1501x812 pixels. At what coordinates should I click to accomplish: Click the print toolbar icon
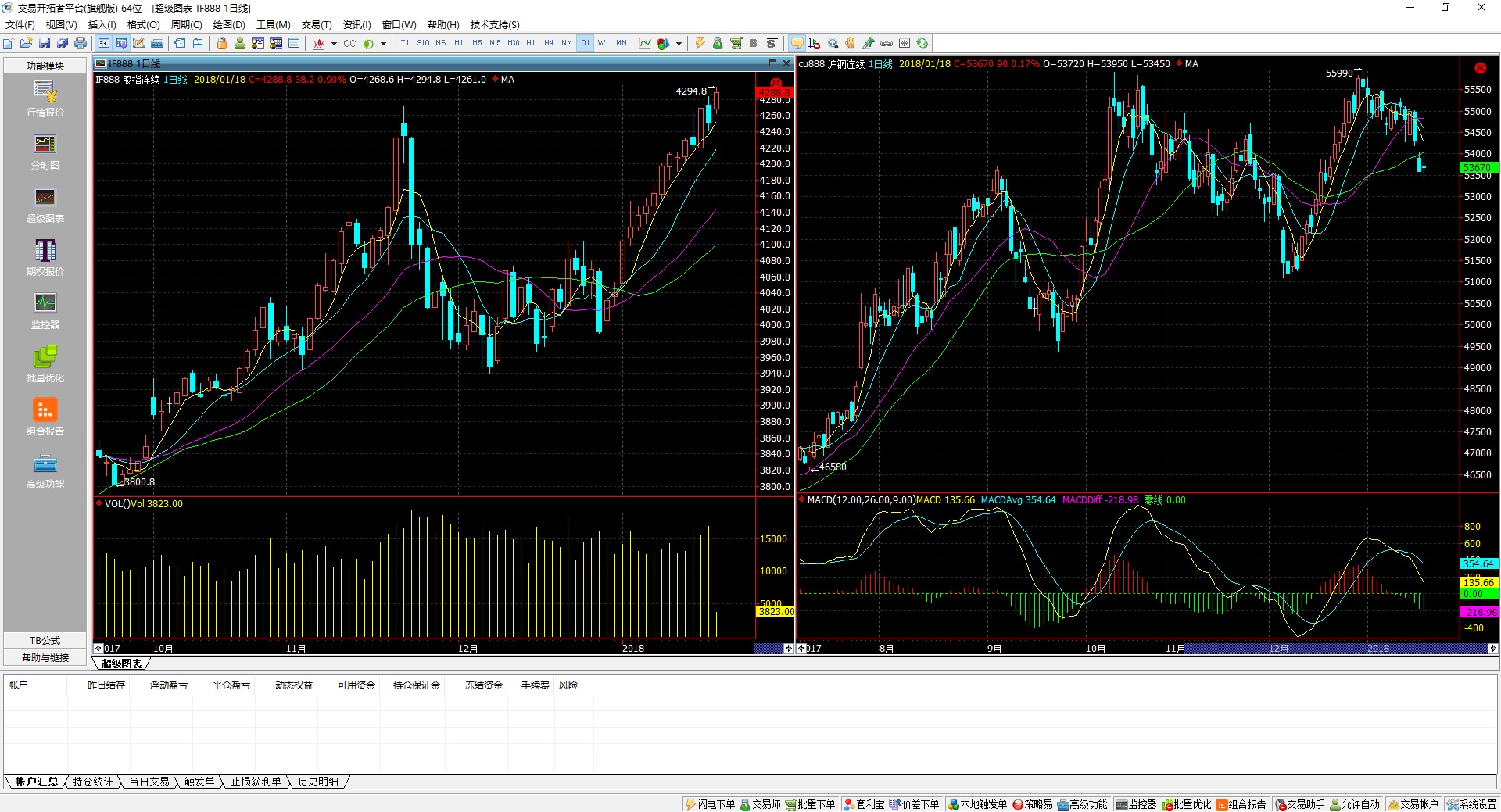point(81,43)
